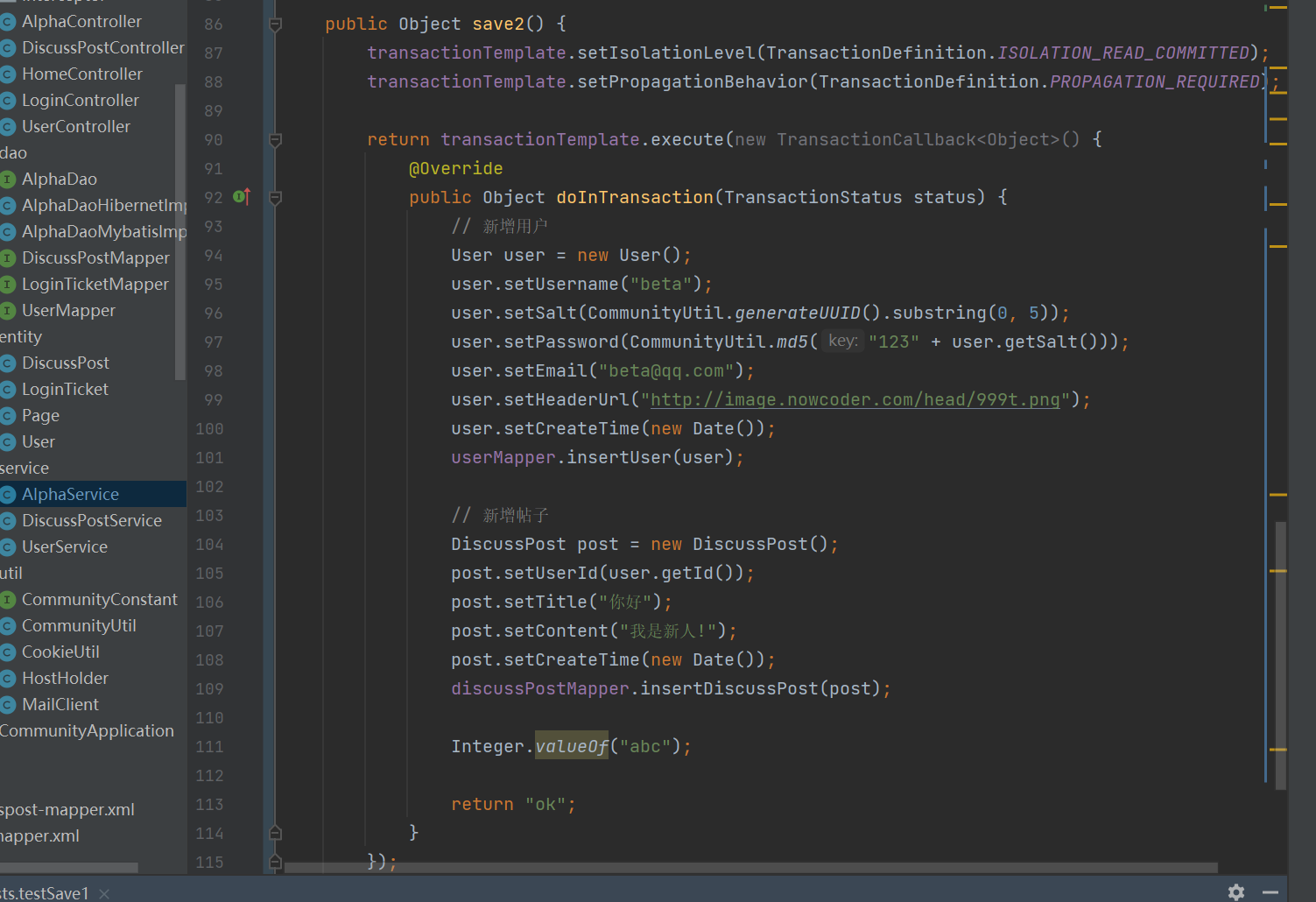Select the highlighted AlphaService class
This screenshot has width=1316, height=902.
coord(70,494)
